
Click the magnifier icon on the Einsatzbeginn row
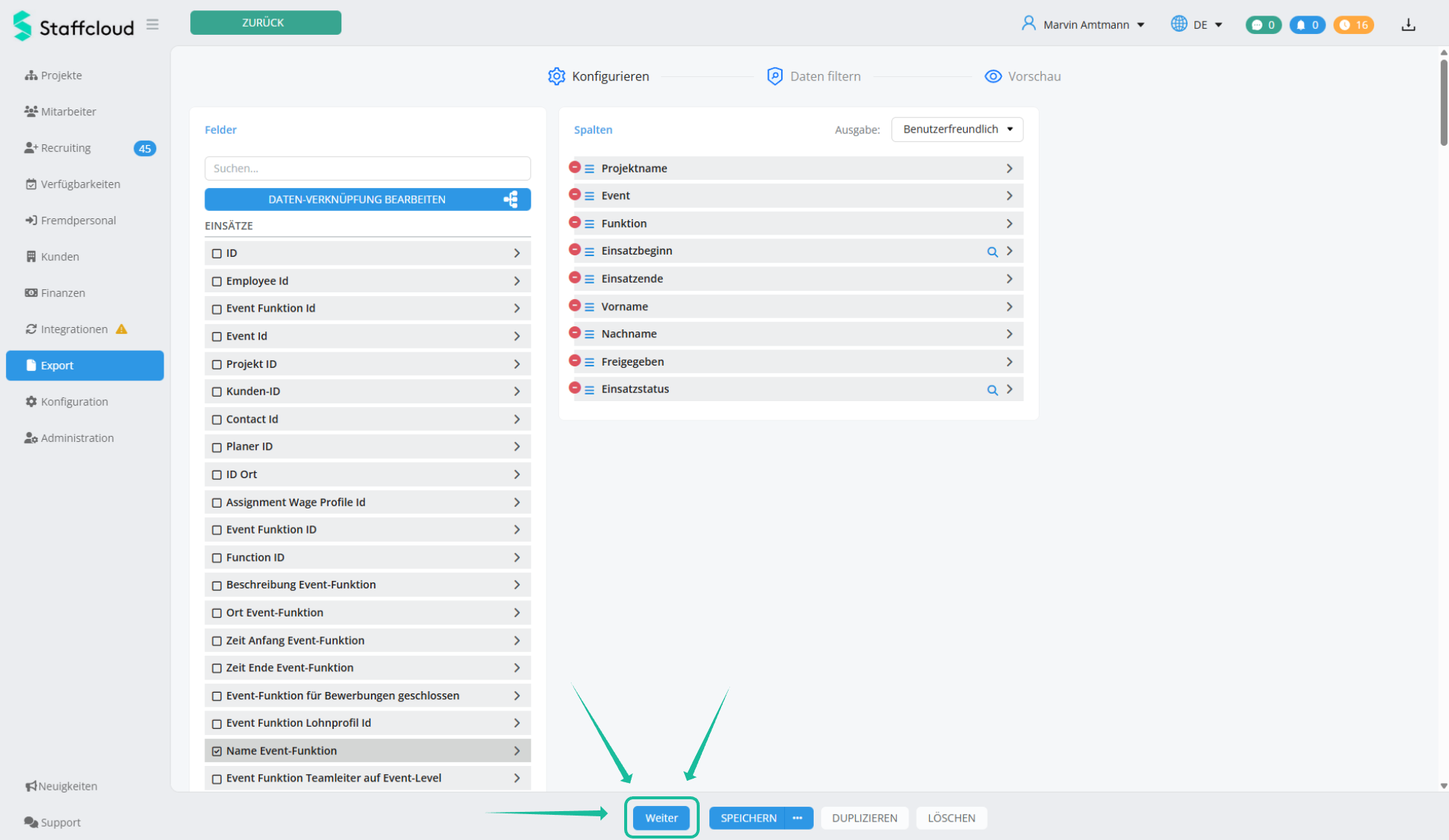[x=992, y=252]
